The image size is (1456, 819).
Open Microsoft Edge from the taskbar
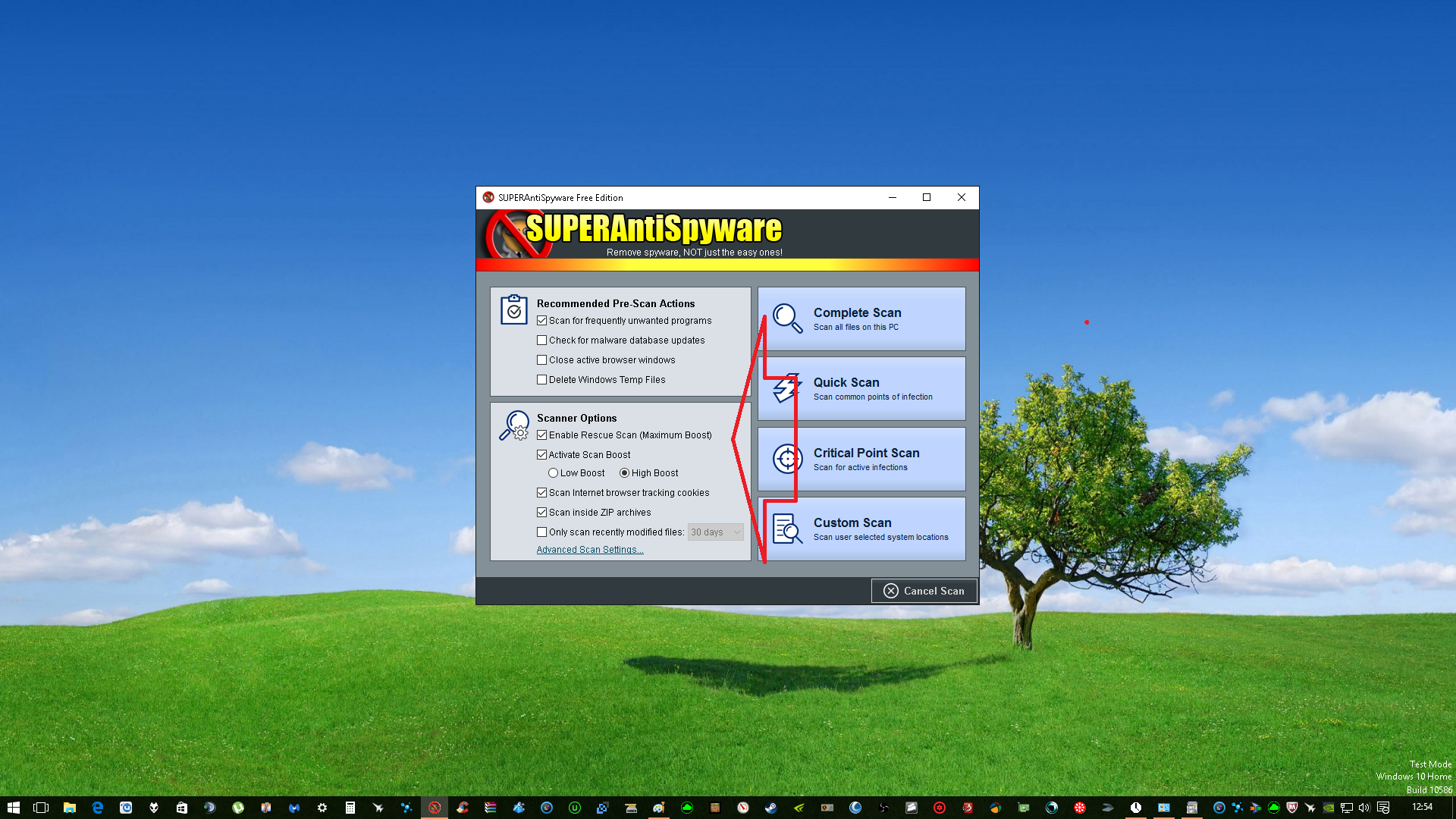pos(97,808)
